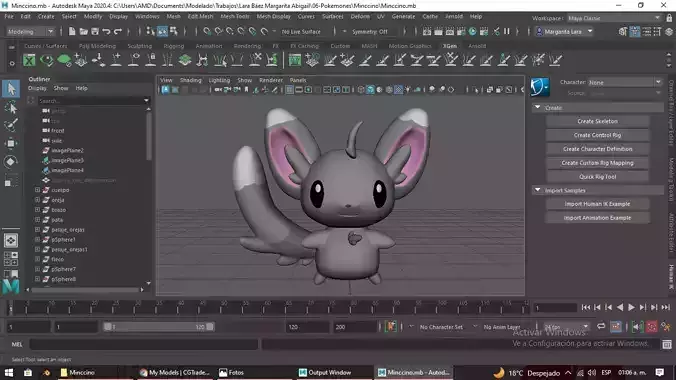Toggle the Auto Key button
The image size is (676, 380).
tap(651, 327)
